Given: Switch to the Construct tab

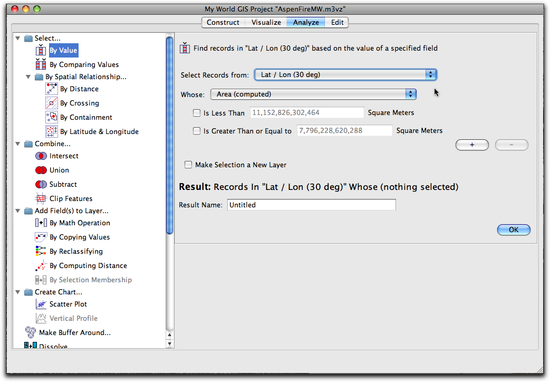Looking at the screenshot, I should pyautogui.click(x=223, y=22).
